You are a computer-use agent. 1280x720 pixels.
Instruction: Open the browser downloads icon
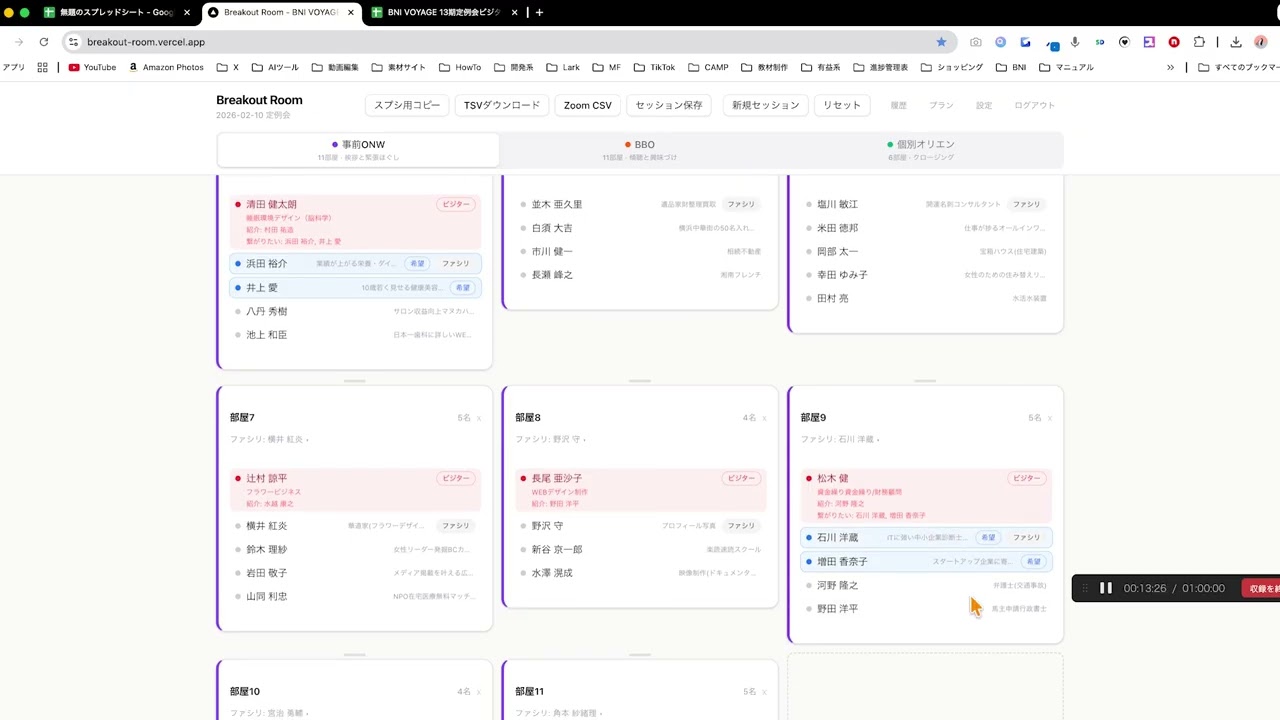pyautogui.click(x=1236, y=42)
